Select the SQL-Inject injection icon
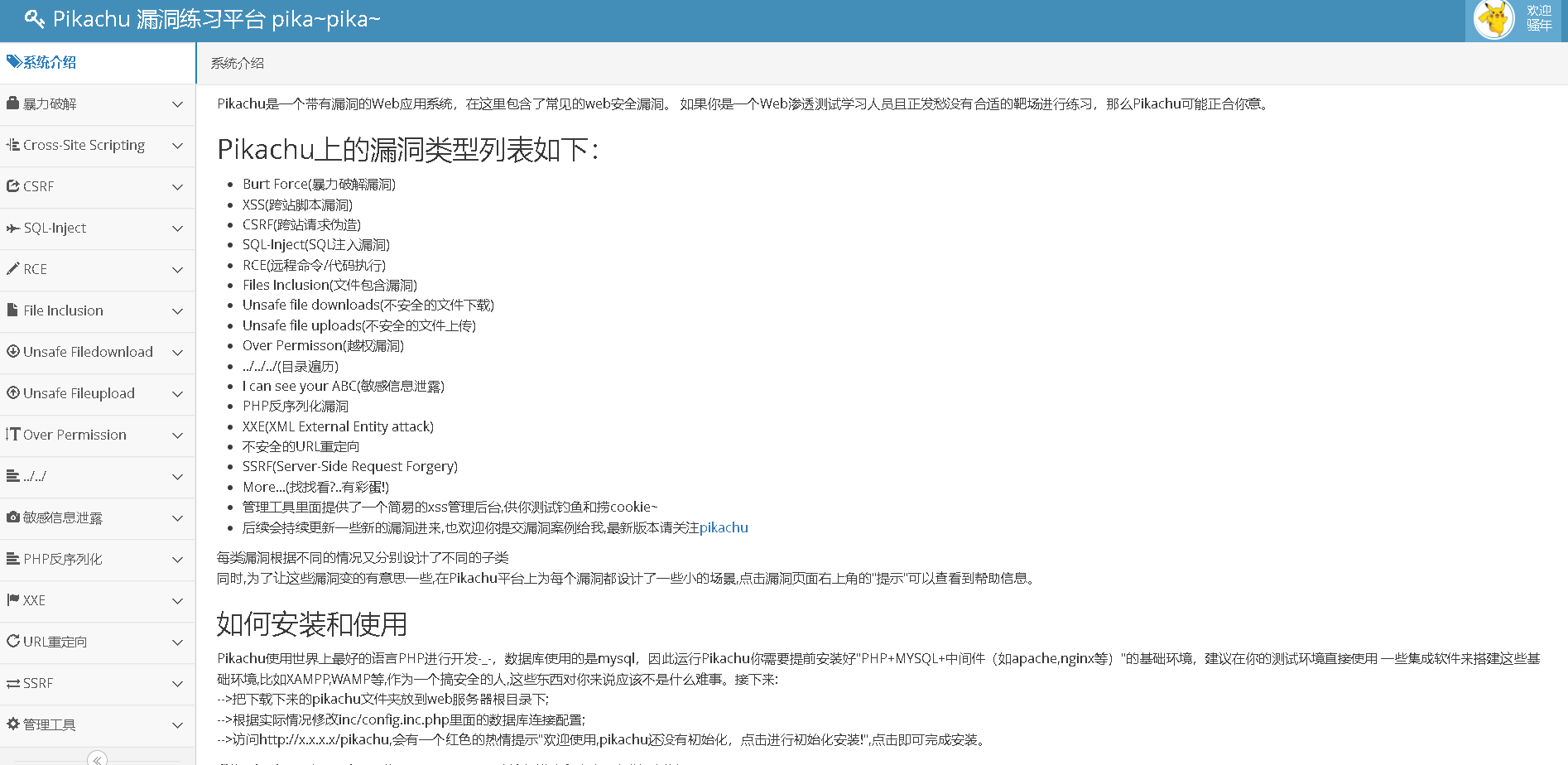1568x765 pixels. pyautogui.click(x=12, y=228)
